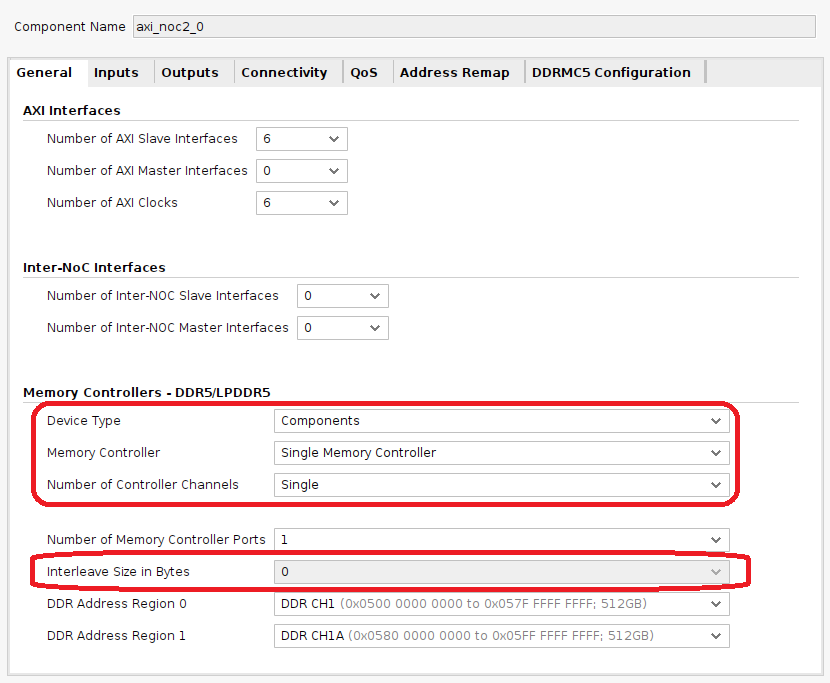This screenshot has width=830, height=683.
Task: Select the QoS tab
Action: coord(364,72)
